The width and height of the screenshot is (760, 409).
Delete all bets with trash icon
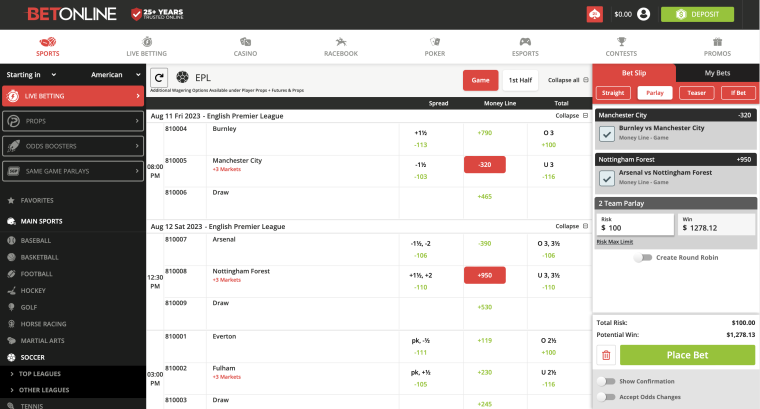(x=606, y=355)
